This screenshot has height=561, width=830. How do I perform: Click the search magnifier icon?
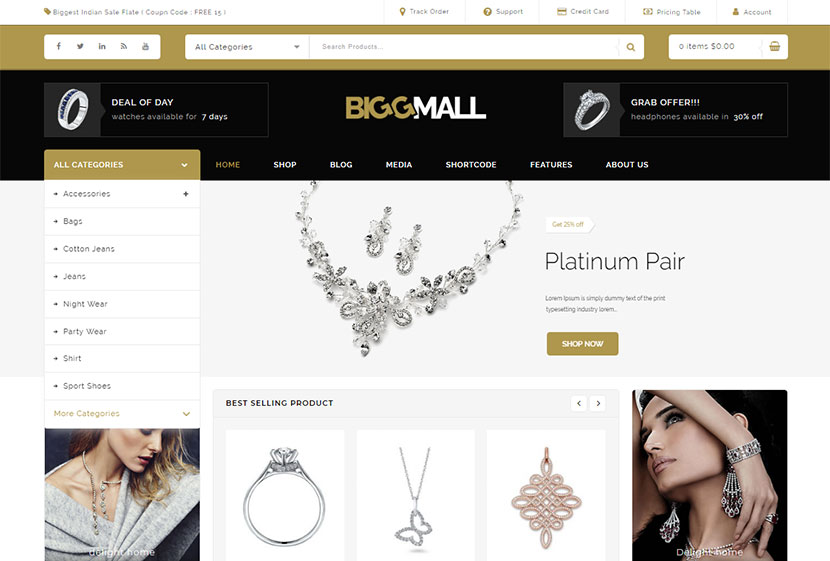tap(630, 47)
